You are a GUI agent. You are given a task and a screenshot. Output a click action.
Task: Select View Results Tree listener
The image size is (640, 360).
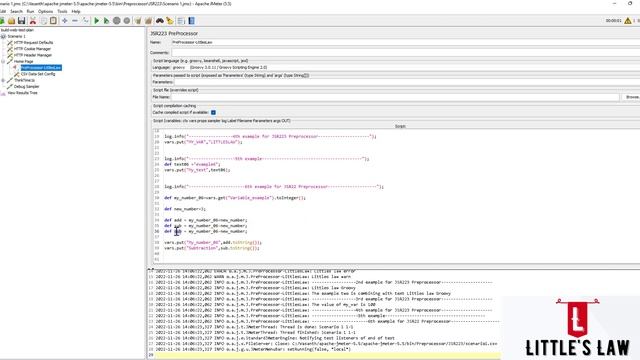22,93
